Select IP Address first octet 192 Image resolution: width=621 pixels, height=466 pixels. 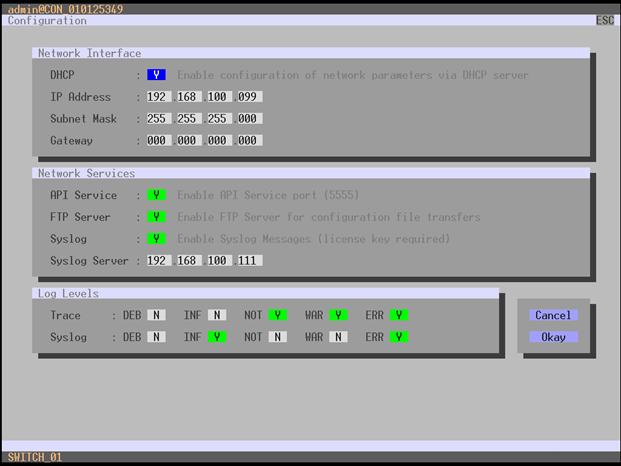click(159, 97)
